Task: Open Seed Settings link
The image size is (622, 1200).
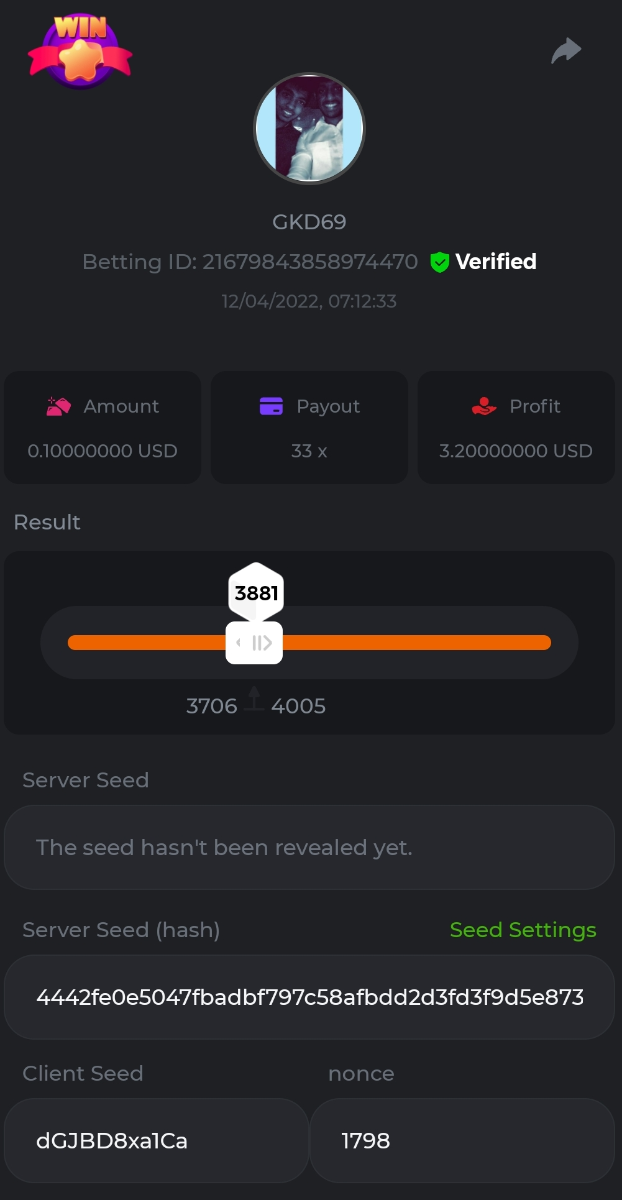Action: pos(522,930)
